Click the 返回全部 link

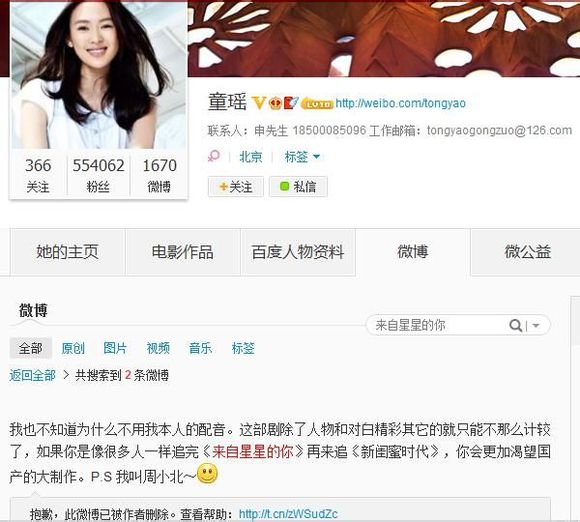pyautogui.click(x=33, y=375)
